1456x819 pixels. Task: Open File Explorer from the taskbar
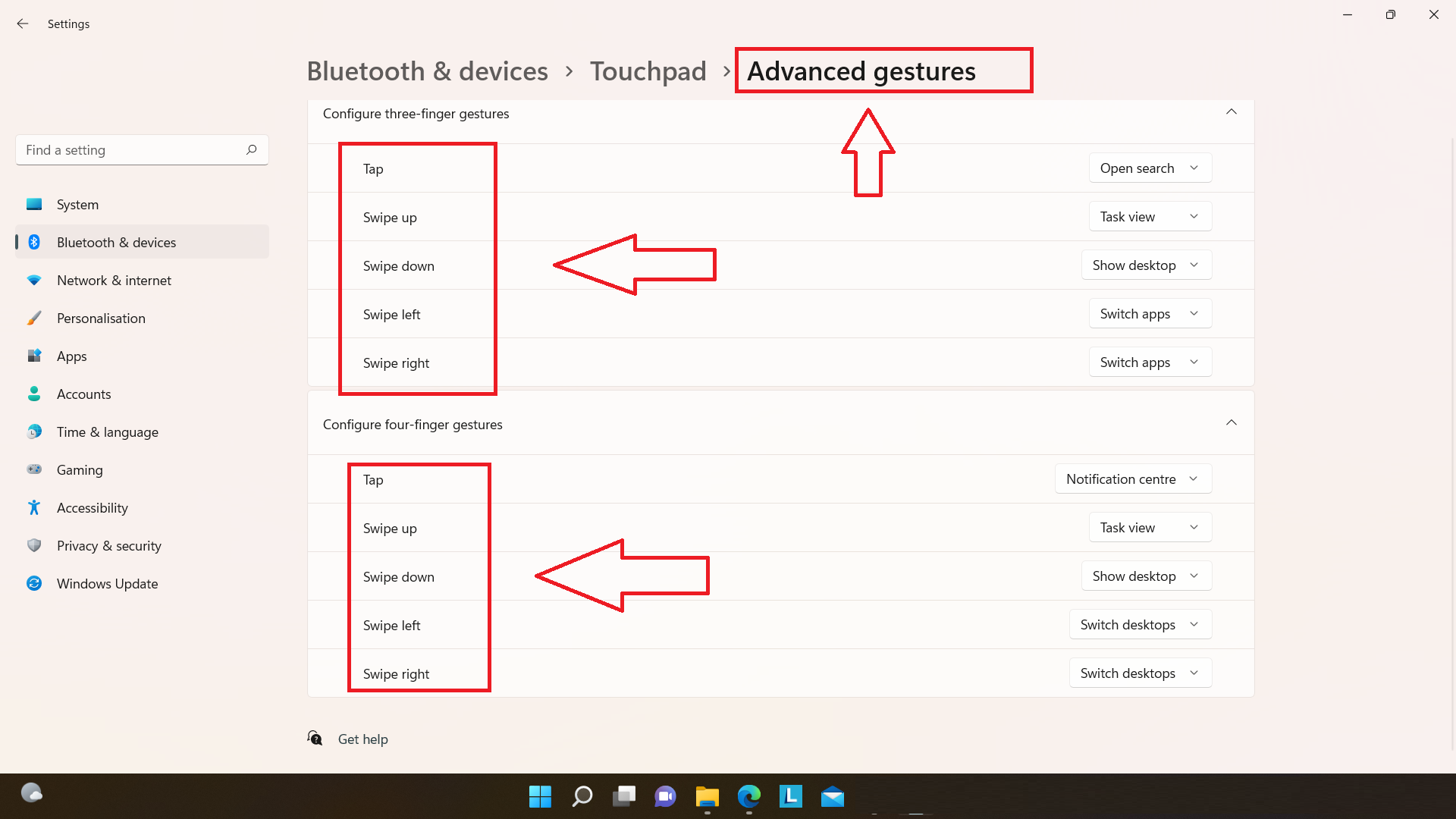(707, 796)
